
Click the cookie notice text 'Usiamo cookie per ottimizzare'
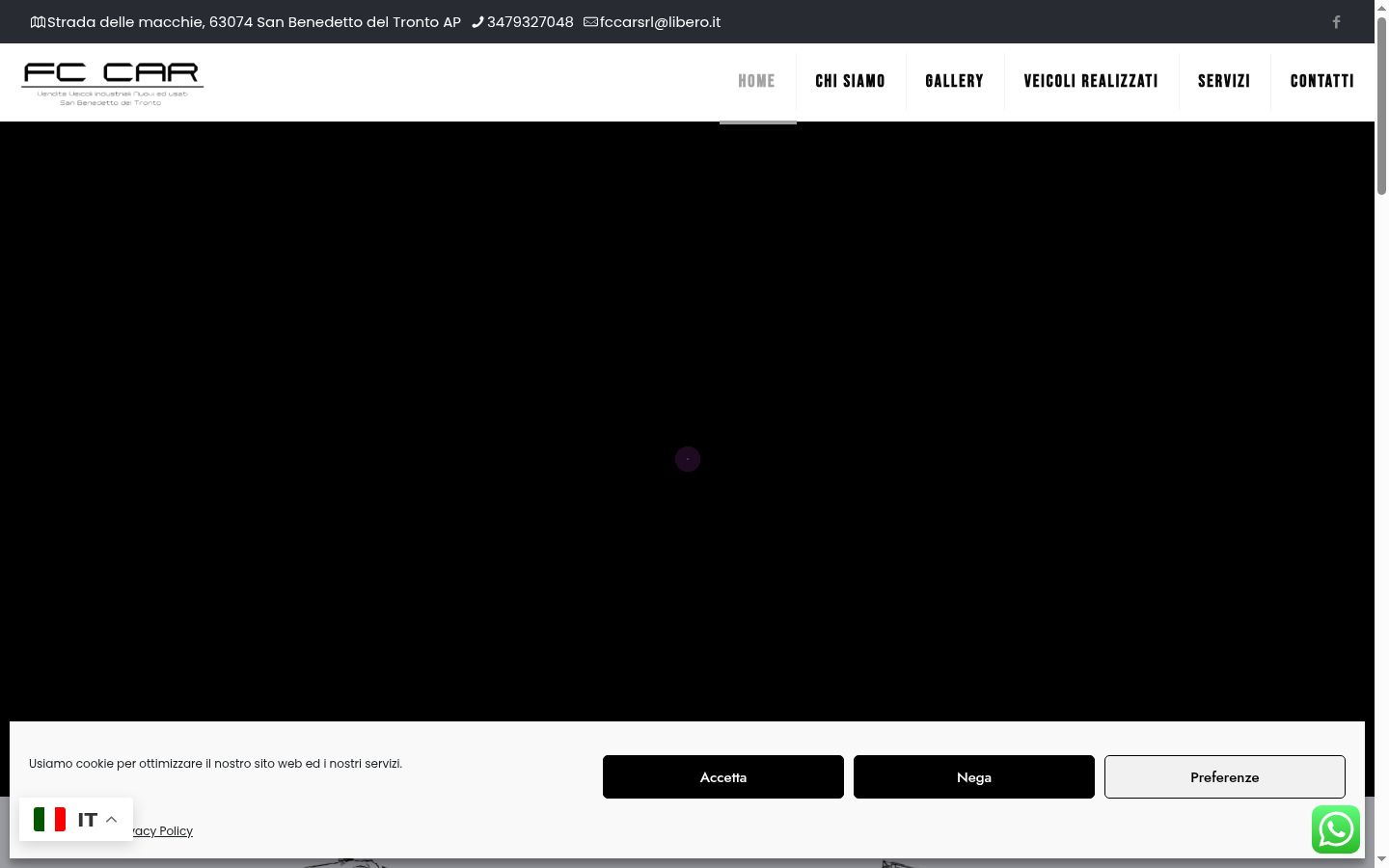(x=215, y=764)
